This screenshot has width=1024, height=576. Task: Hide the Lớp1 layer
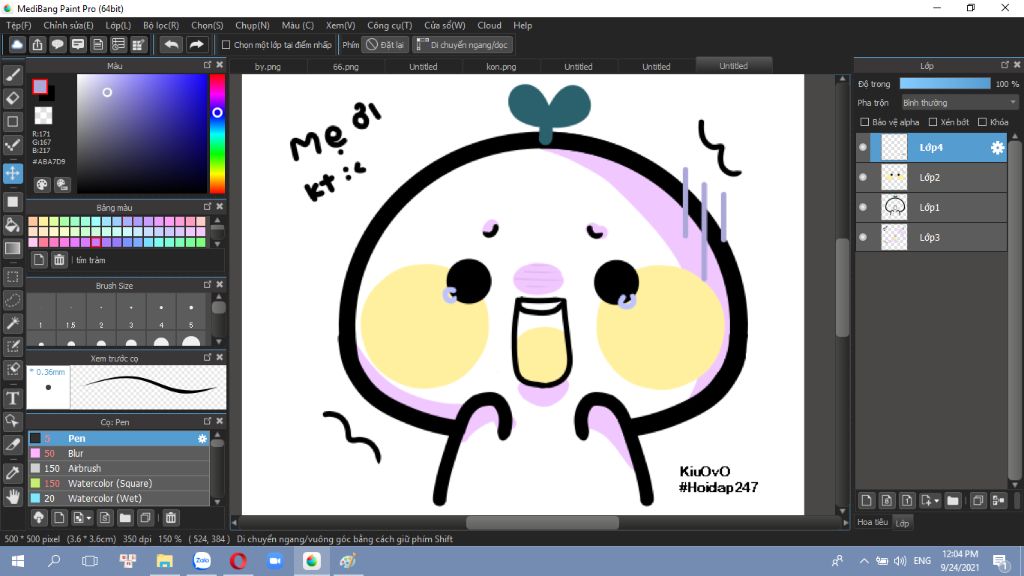[863, 208]
